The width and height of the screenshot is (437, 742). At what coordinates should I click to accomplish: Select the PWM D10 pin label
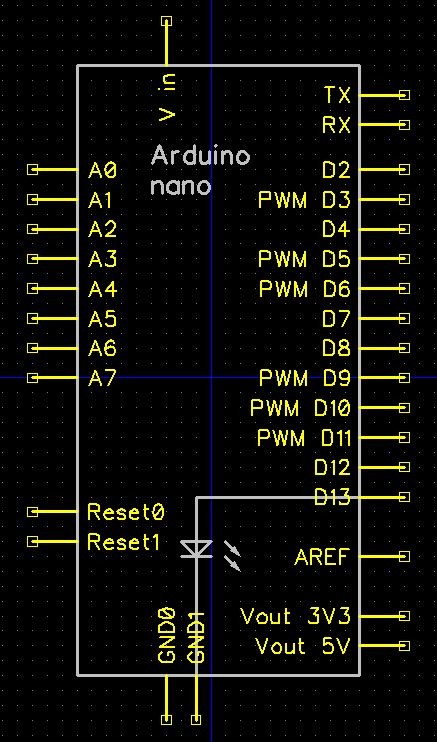pos(301,407)
